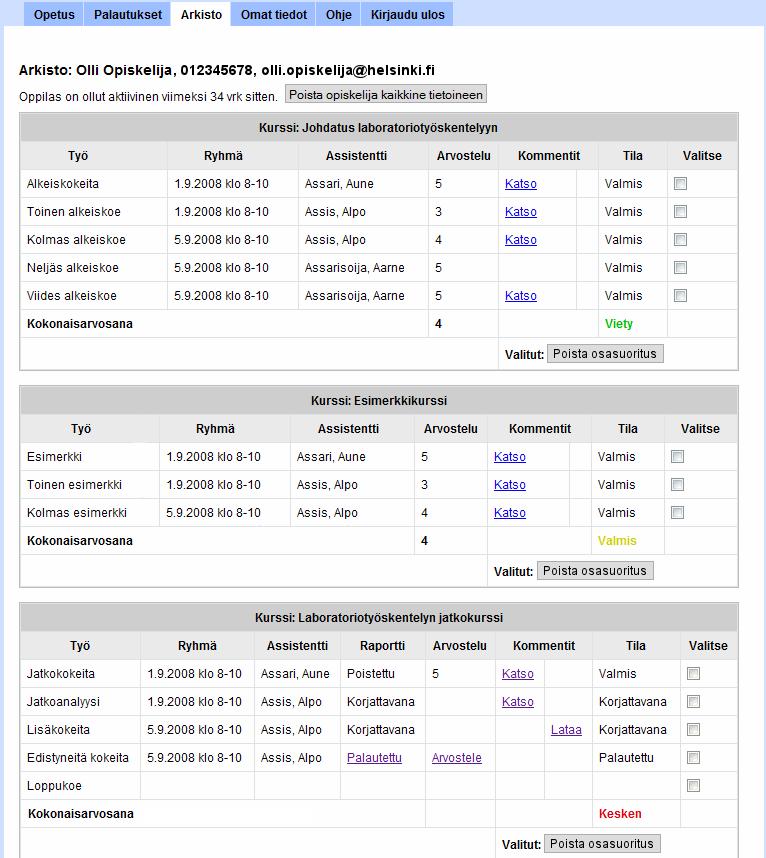Click the Raportti column header
This screenshot has height=858, width=766.
click(382, 646)
